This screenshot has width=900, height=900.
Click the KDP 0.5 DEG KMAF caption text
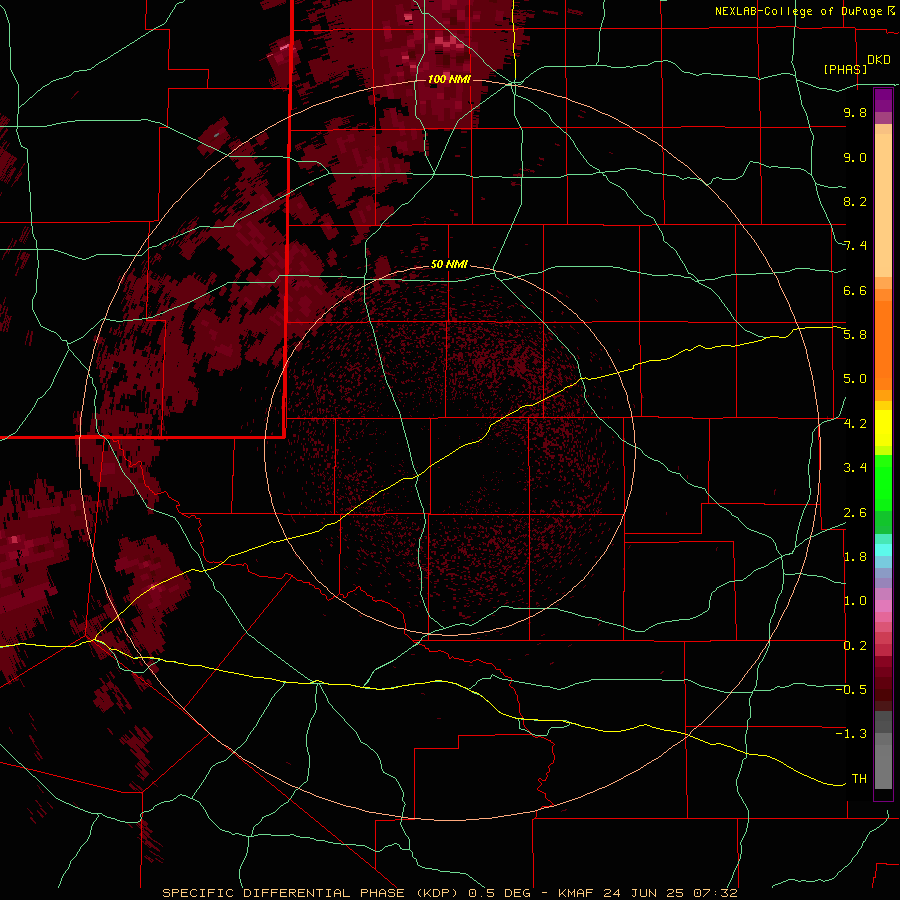pos(449,893)
